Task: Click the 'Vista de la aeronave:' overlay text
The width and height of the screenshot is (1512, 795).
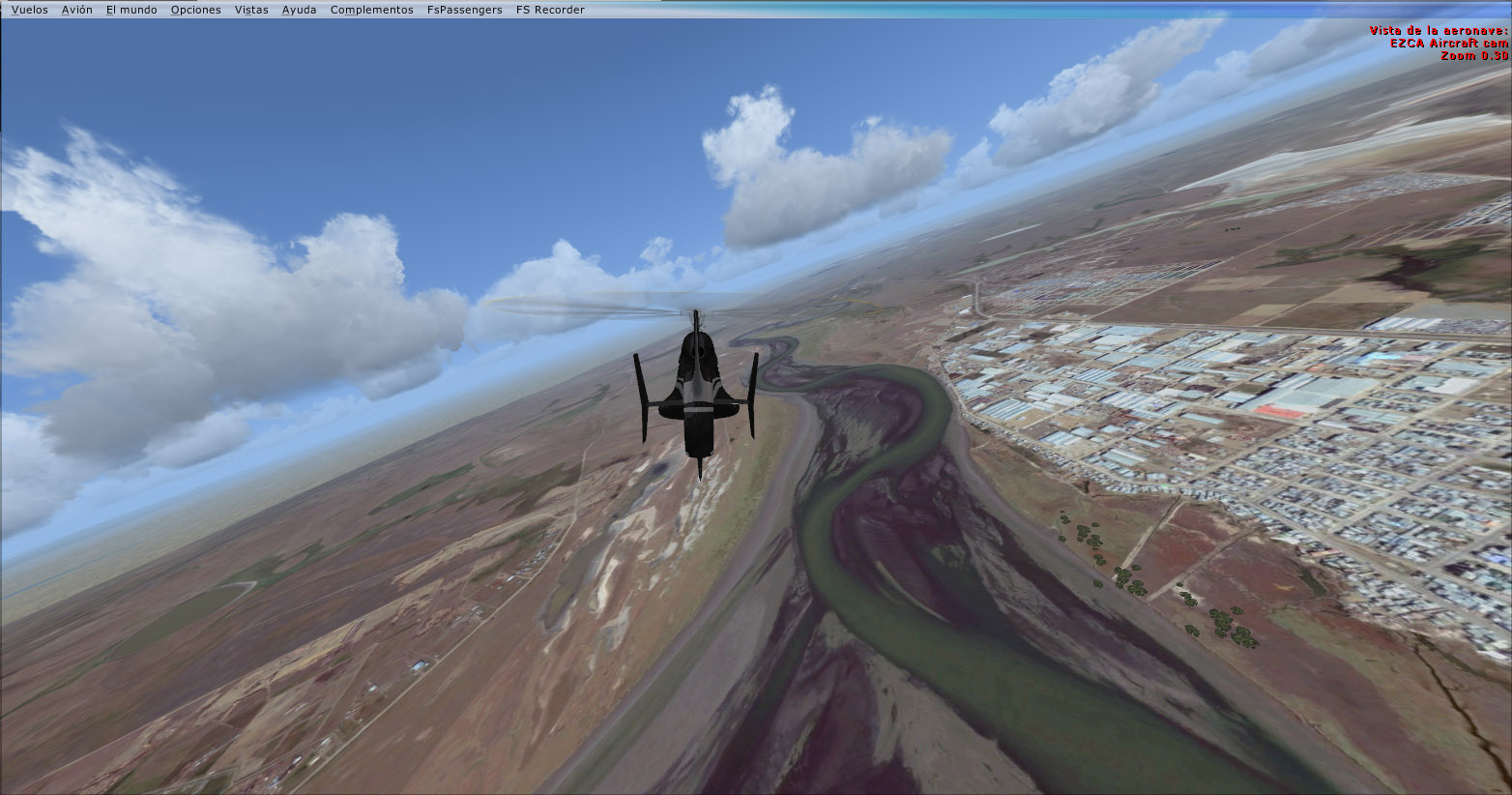Action: pyautogui.click(x=1439, y=31)
